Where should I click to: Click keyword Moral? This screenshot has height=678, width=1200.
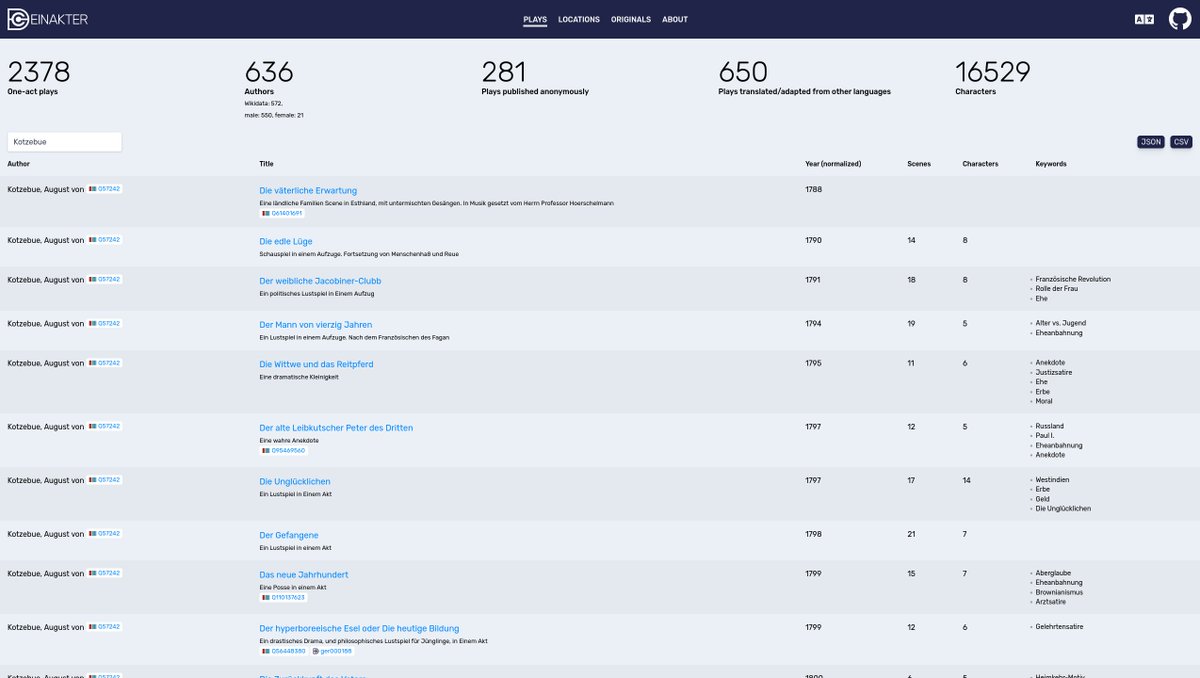[x=1044, y=401]
